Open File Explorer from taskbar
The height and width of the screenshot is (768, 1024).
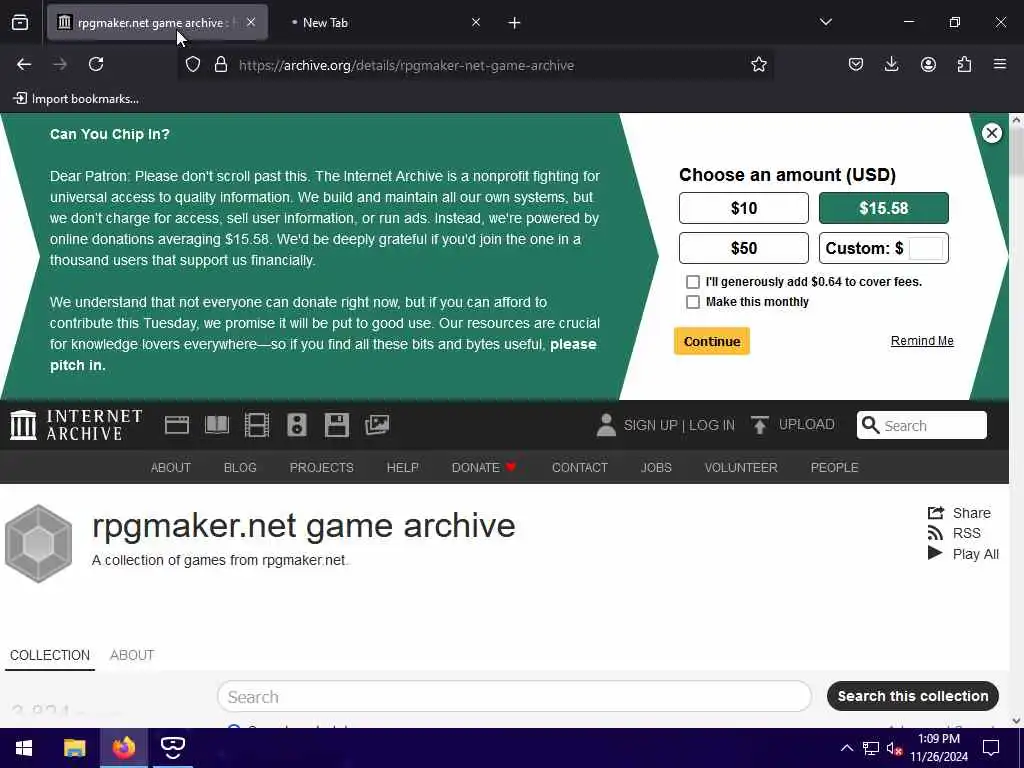[74, 748]
